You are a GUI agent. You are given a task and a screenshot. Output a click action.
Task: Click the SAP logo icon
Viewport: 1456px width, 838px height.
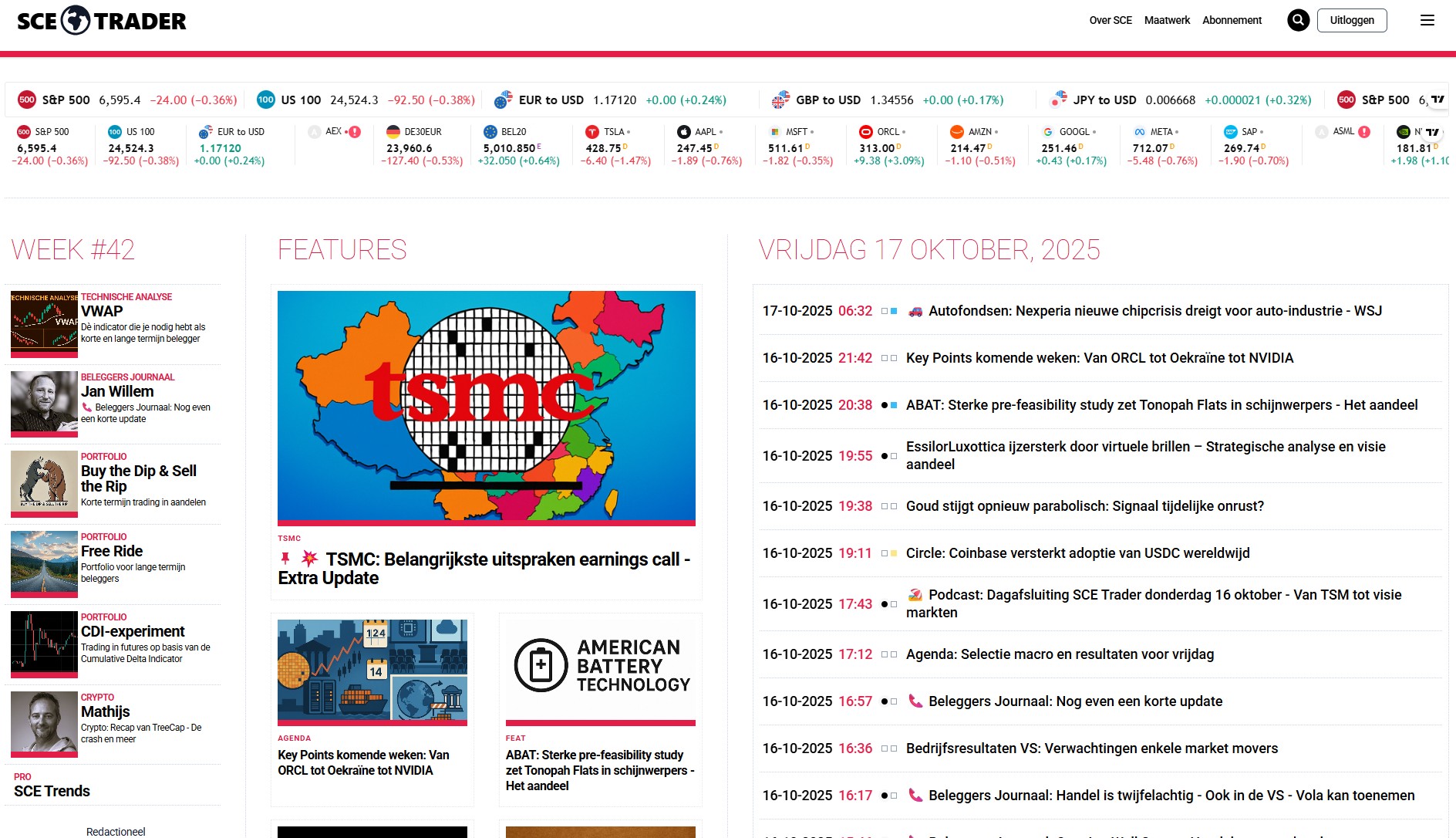point(1231,132)
